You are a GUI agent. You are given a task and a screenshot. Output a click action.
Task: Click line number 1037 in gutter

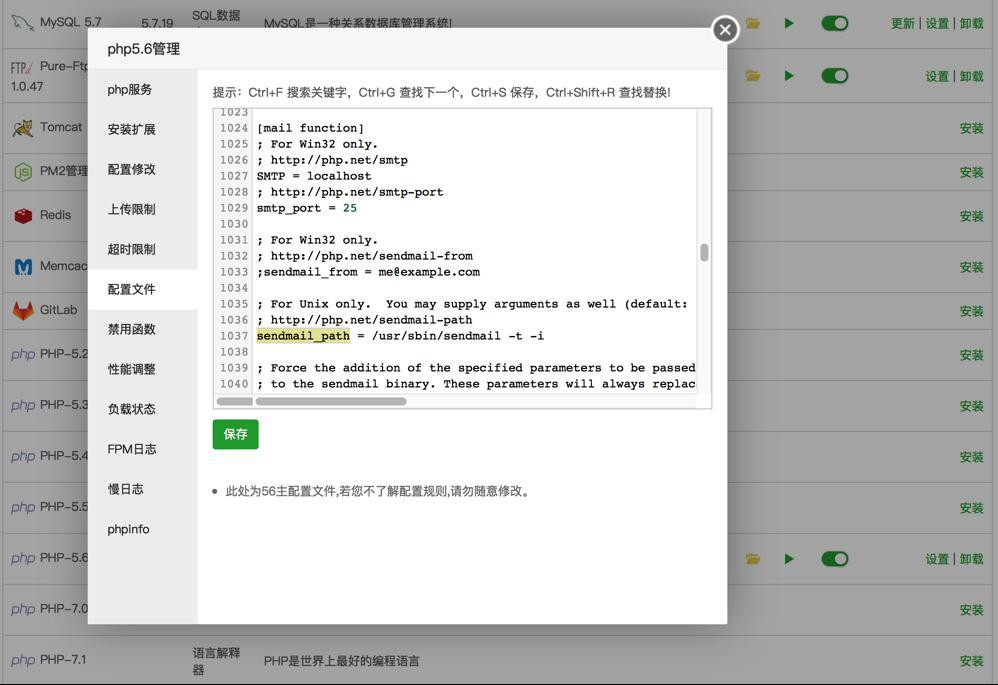(x=234, y=336)
